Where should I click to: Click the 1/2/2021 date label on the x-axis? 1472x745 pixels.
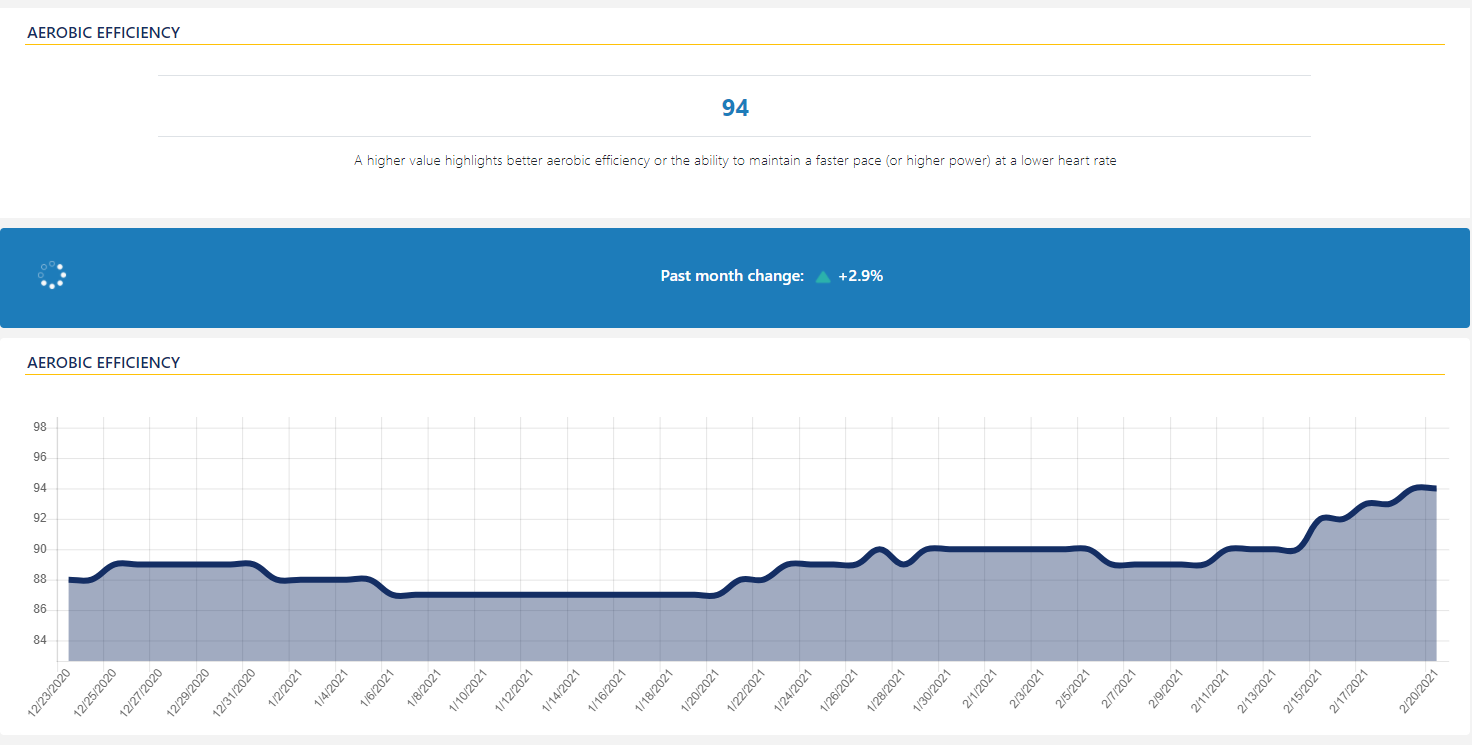point(285,688)
